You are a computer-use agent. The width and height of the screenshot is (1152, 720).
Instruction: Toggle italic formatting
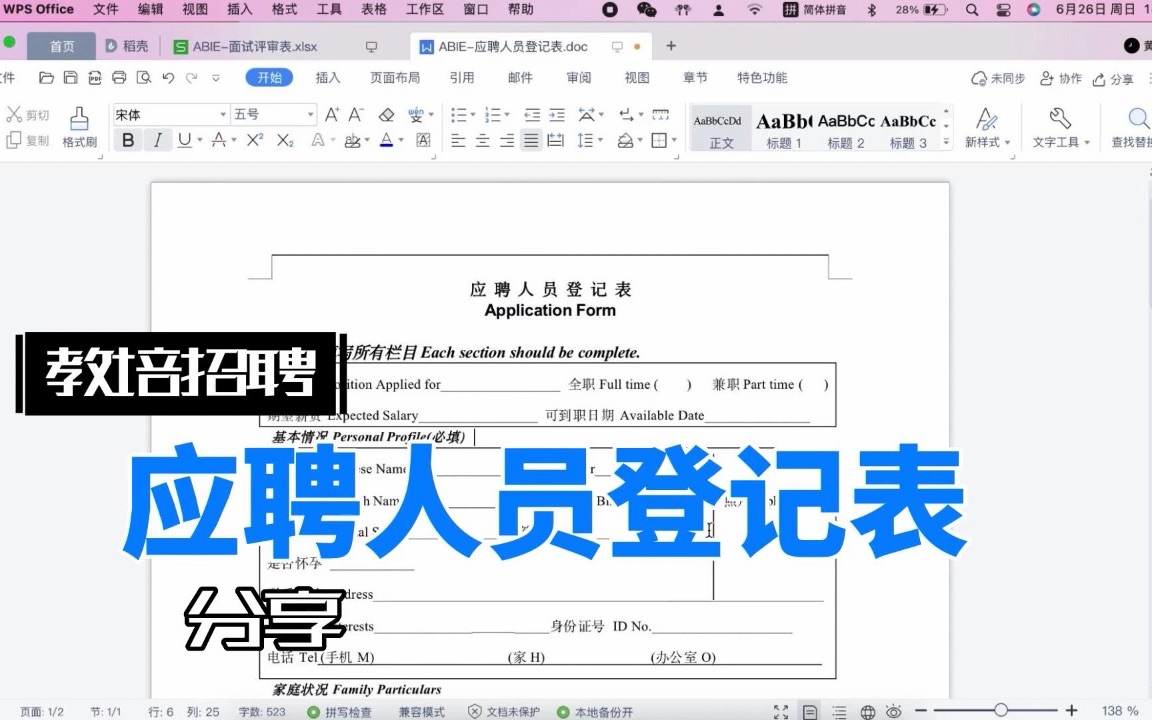click(x=156, y=140)
